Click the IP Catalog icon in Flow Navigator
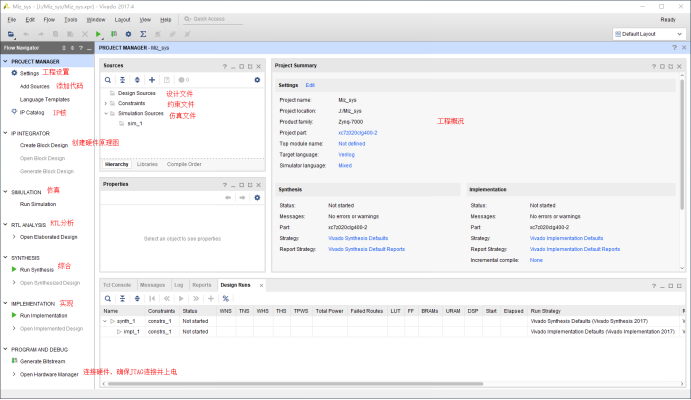Screen dimensions: 691x400 pos(13,112)
